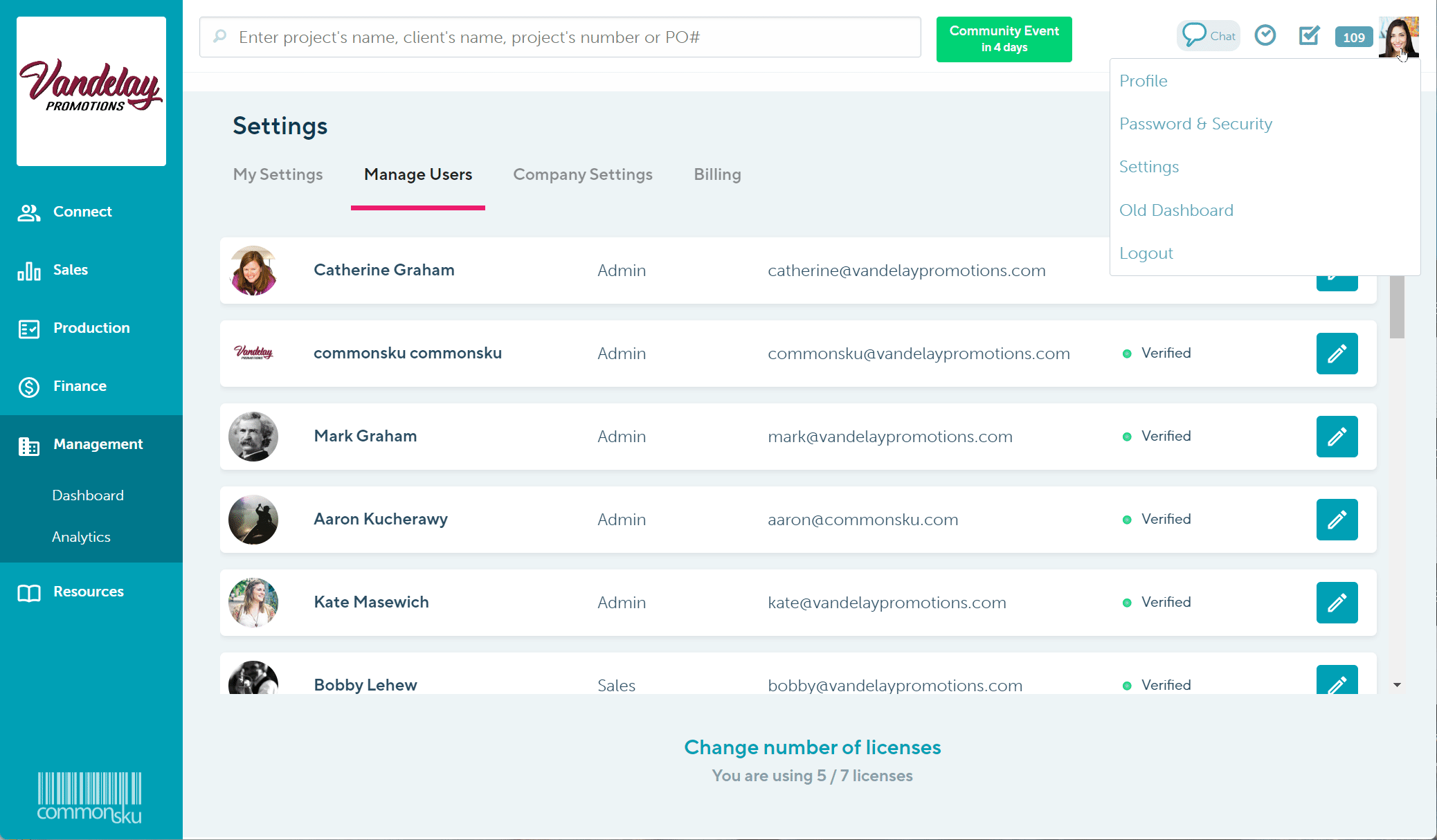Expand the Finance sidebar menu
Image resolution: width=1437 pixels, height=840 pixels.
point(80,386)
